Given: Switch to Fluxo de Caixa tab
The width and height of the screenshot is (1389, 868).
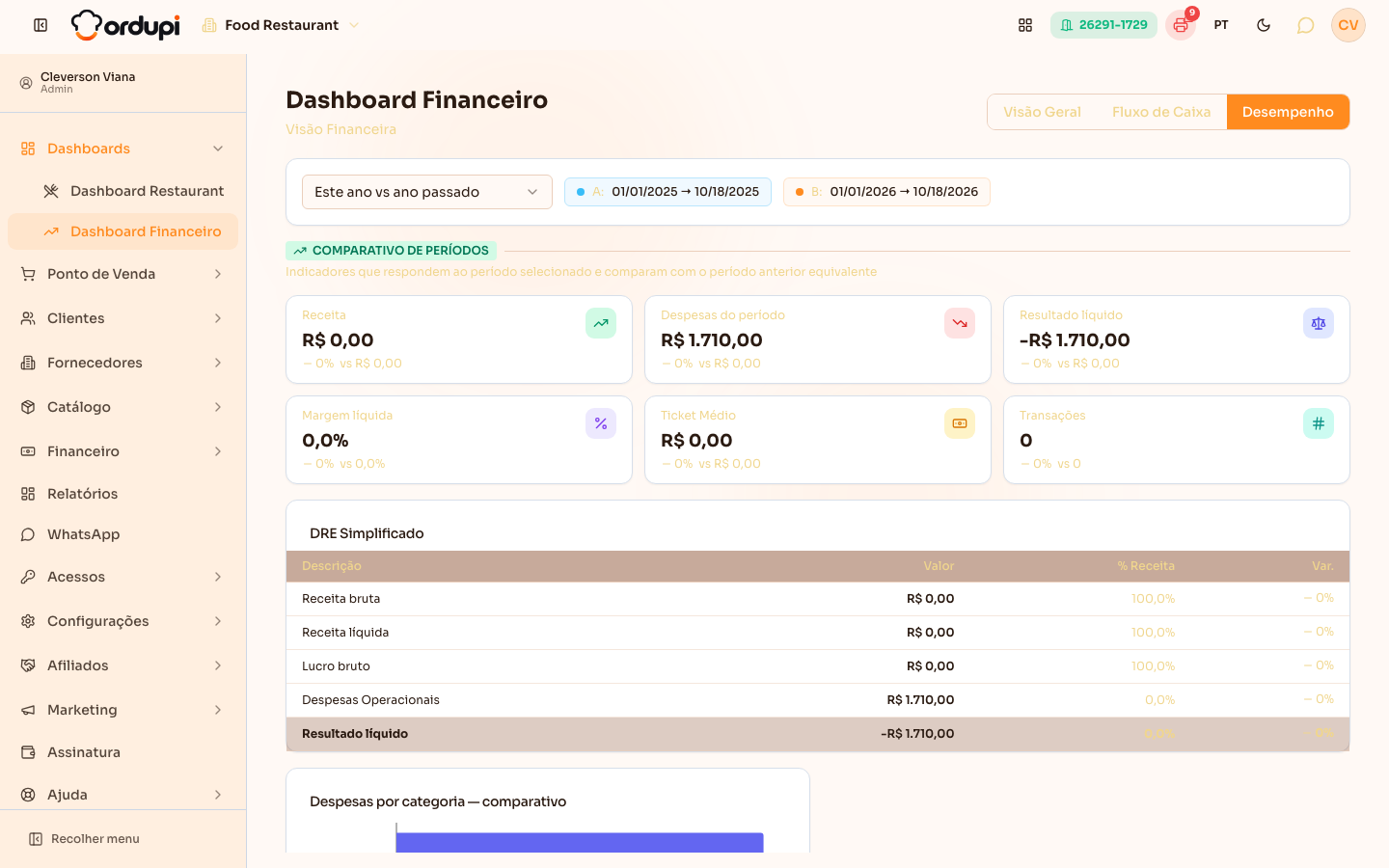Looking at the screenshot, I should (x=1161, y=112).
